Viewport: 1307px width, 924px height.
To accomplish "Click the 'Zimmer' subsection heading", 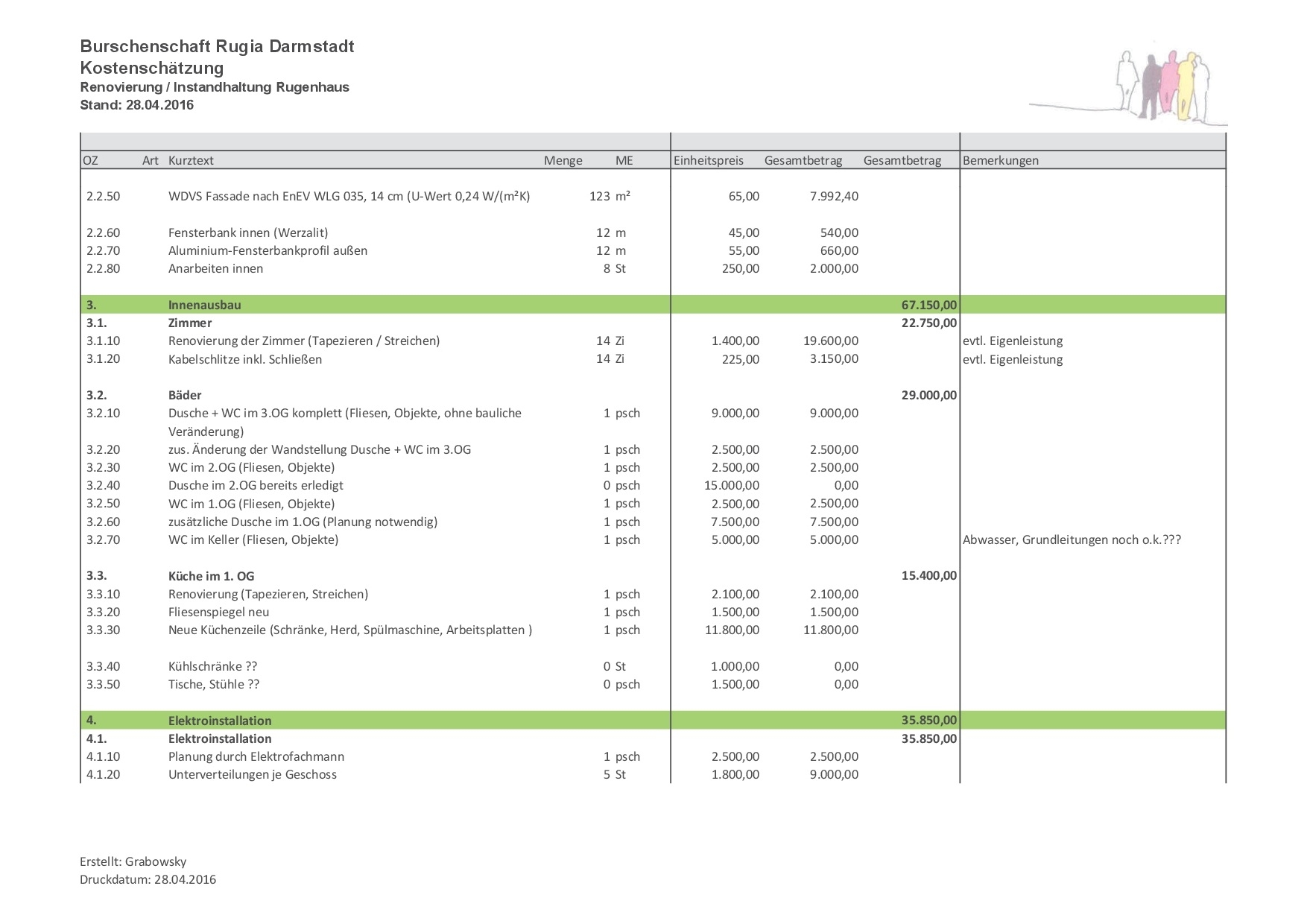I will 190,323.
